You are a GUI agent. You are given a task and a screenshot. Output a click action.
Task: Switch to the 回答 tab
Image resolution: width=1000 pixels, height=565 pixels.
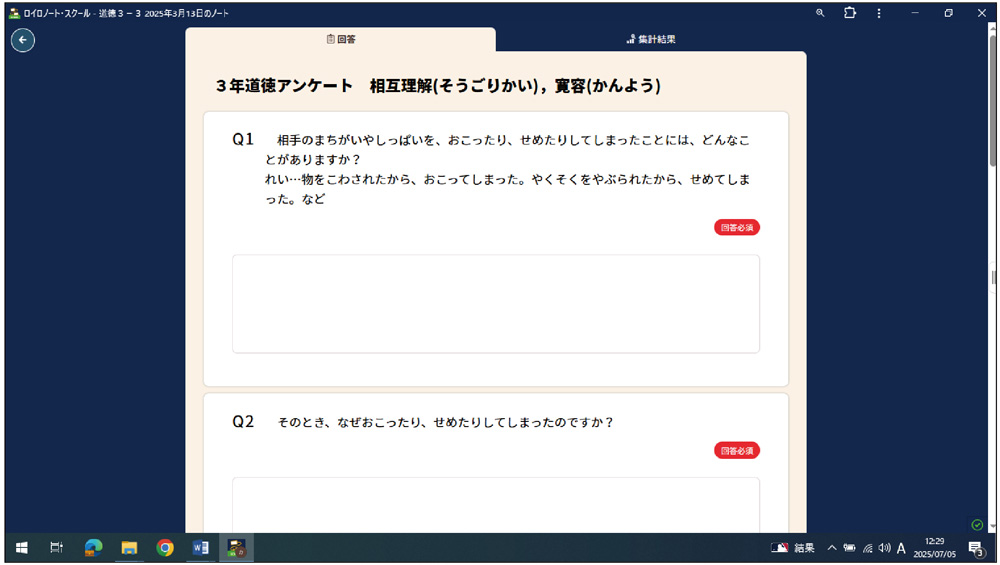(x=341, y=40)
